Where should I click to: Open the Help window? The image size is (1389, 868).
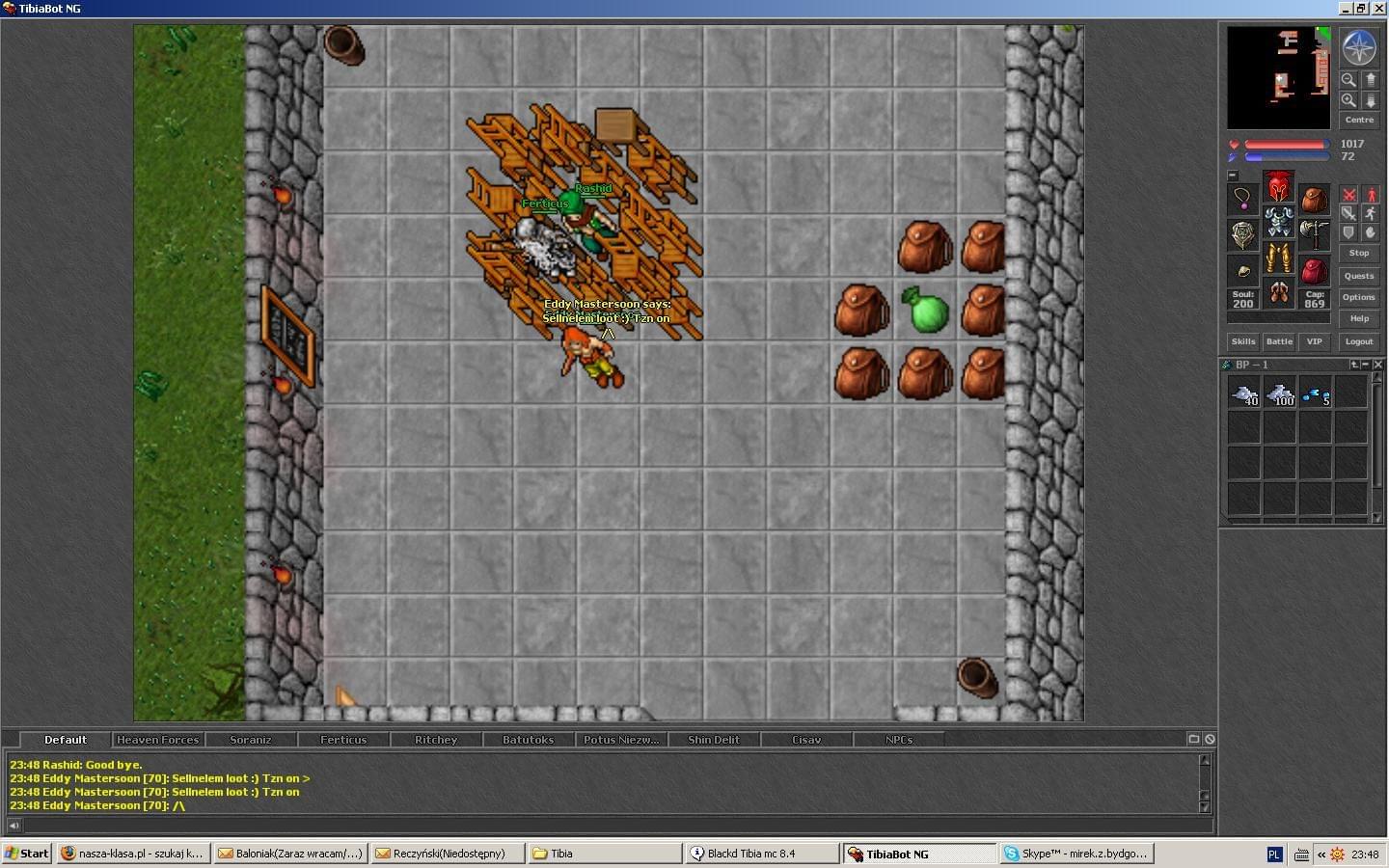click(x=1359, y=319)
